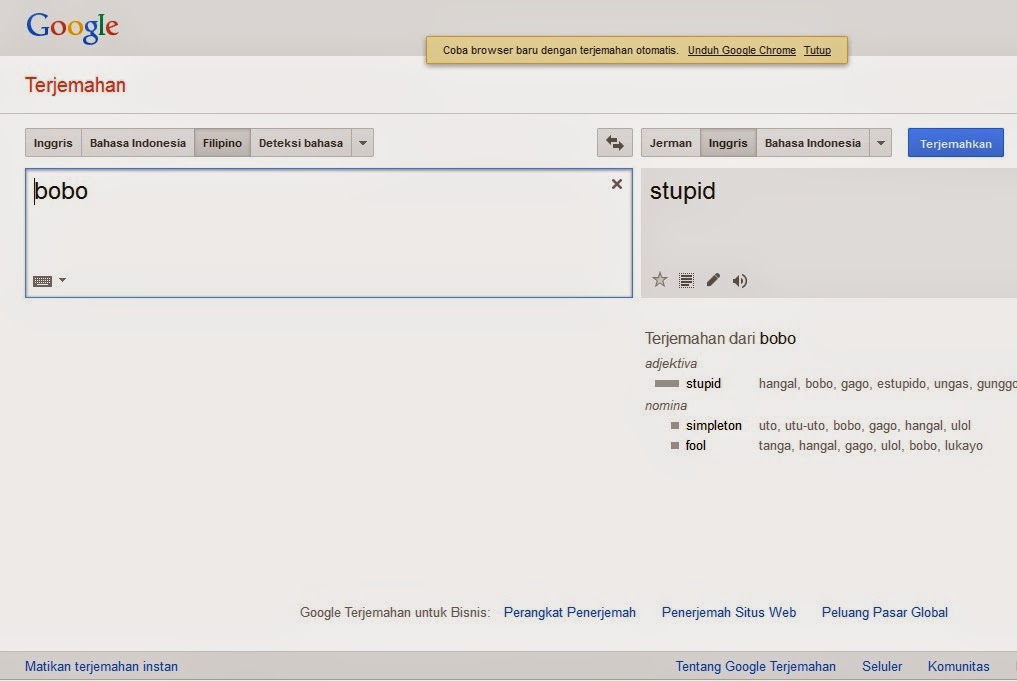
Task: Click in the source text box with bobo
Action: (x=329, y=233)
